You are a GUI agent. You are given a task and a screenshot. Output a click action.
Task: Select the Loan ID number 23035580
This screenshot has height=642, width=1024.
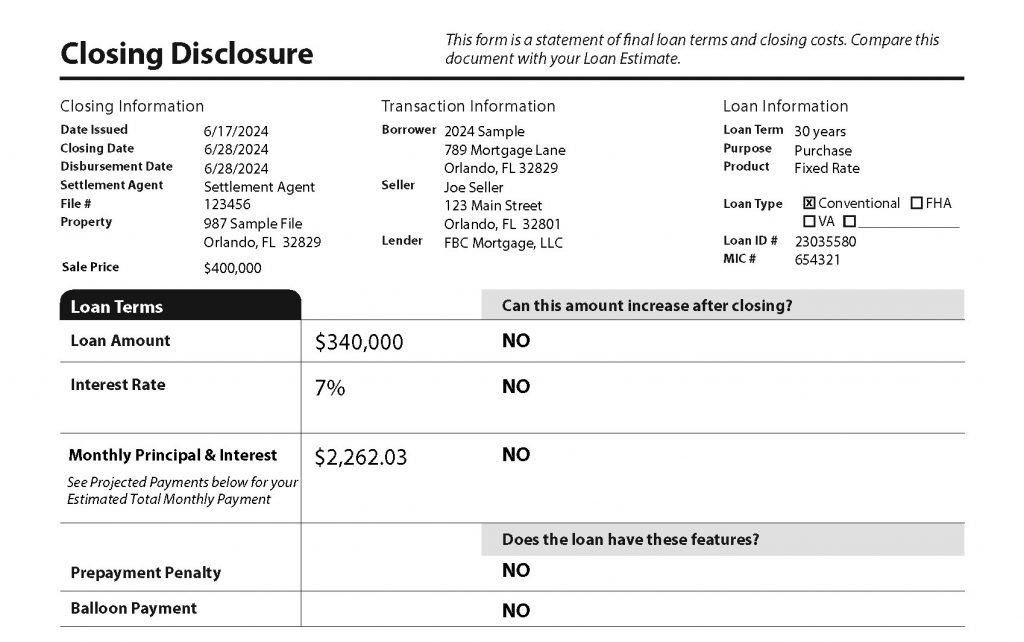pos(825,241)
